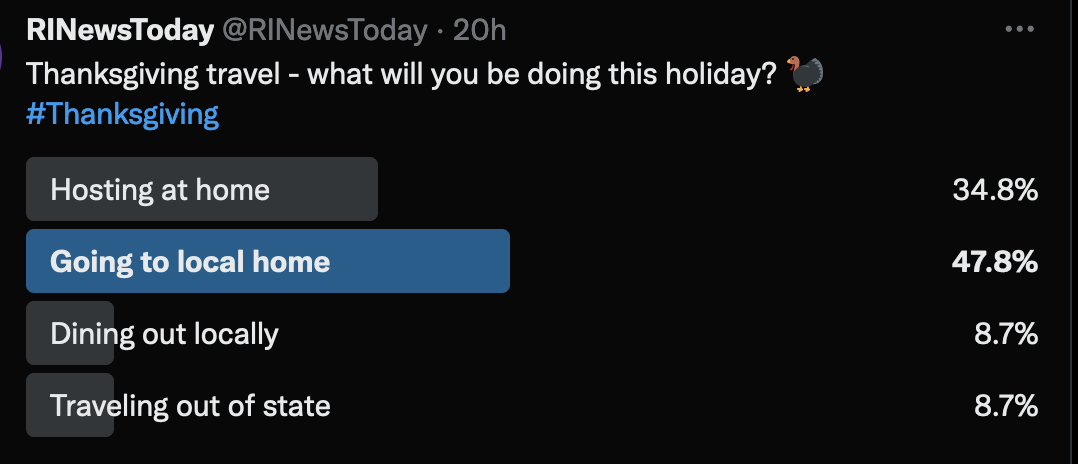
Task: Click the bold 47.8% poll result
Action: click(x=995, y=261)
